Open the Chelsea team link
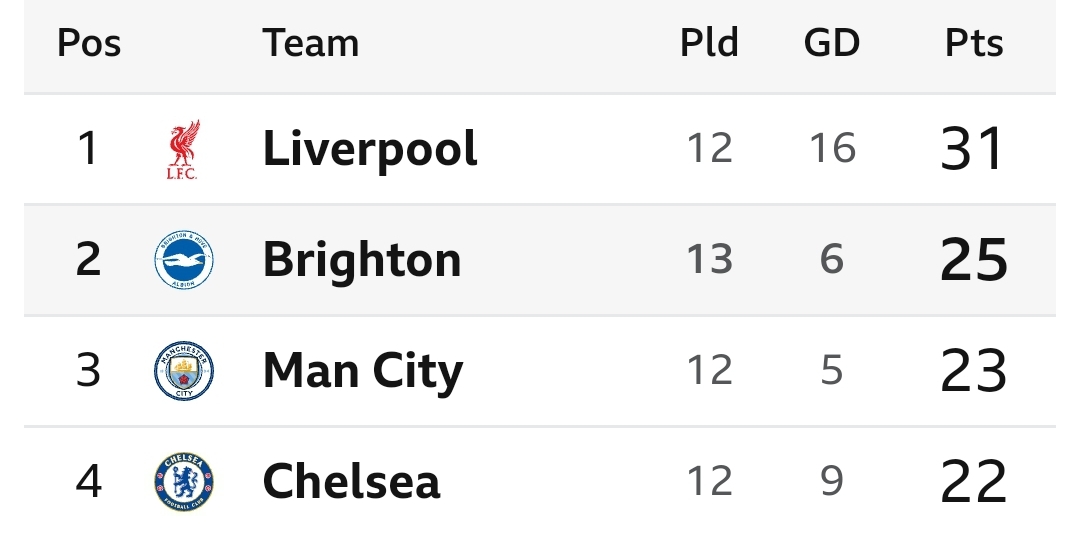 (x=351, y=482)
